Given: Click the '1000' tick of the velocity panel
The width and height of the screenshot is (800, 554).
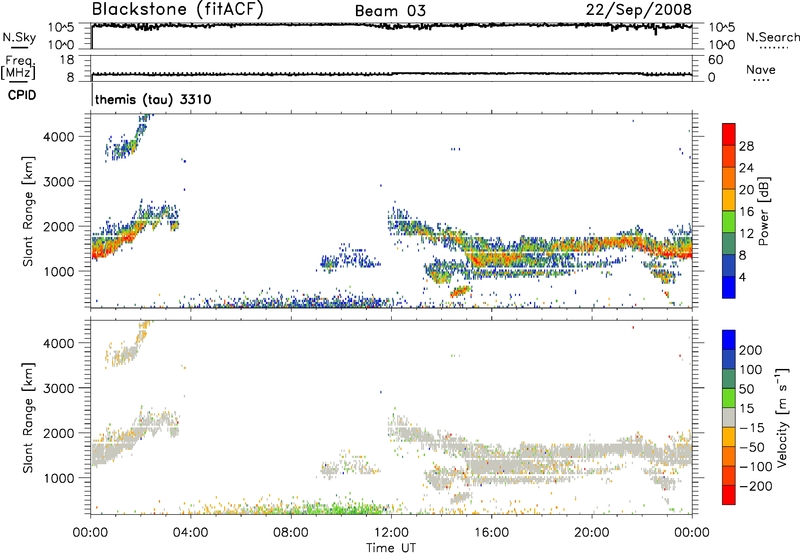Looking at the screenshot, I should (x=59, y=478).
